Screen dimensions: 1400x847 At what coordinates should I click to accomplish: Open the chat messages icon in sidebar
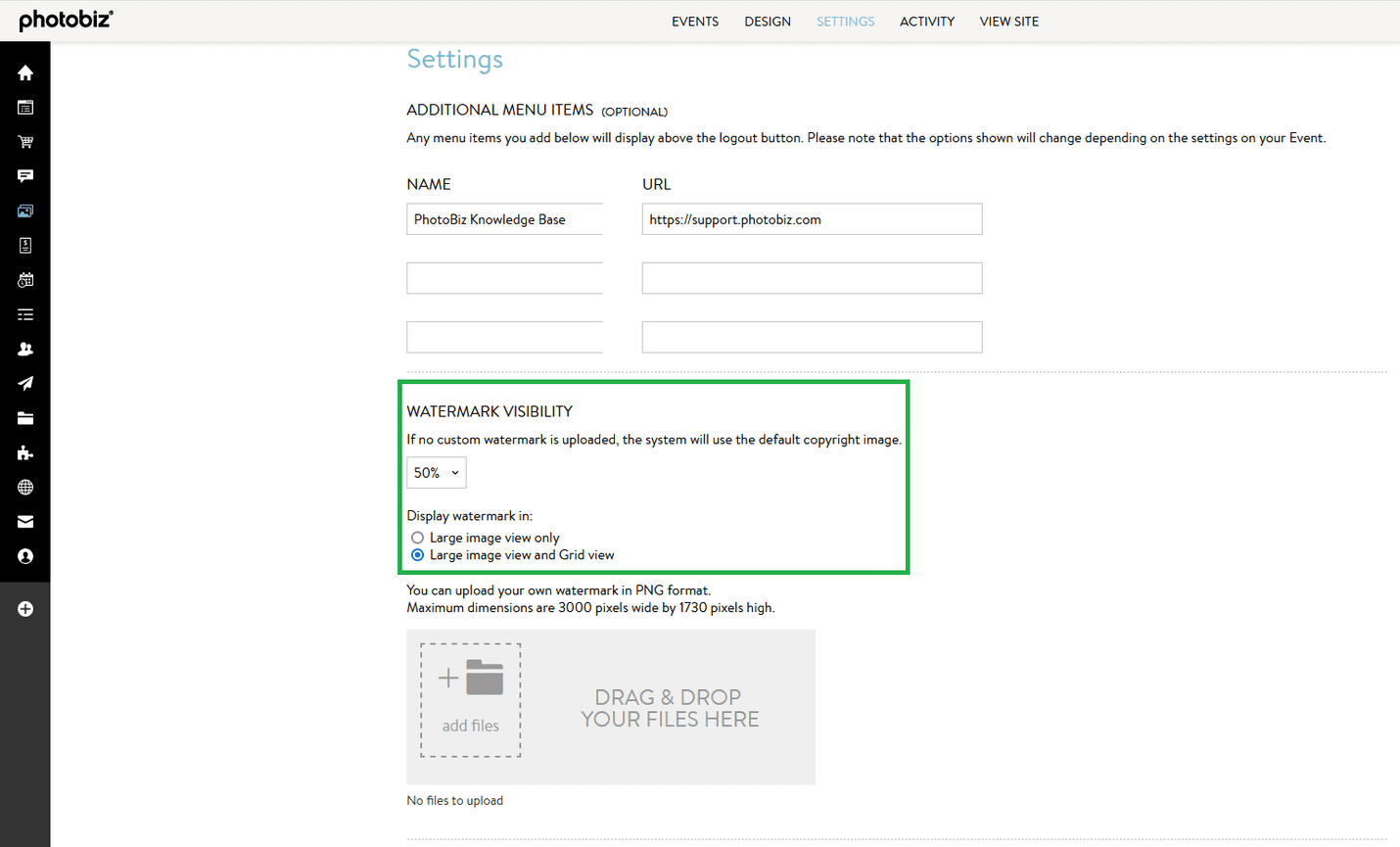click(25, 176)
